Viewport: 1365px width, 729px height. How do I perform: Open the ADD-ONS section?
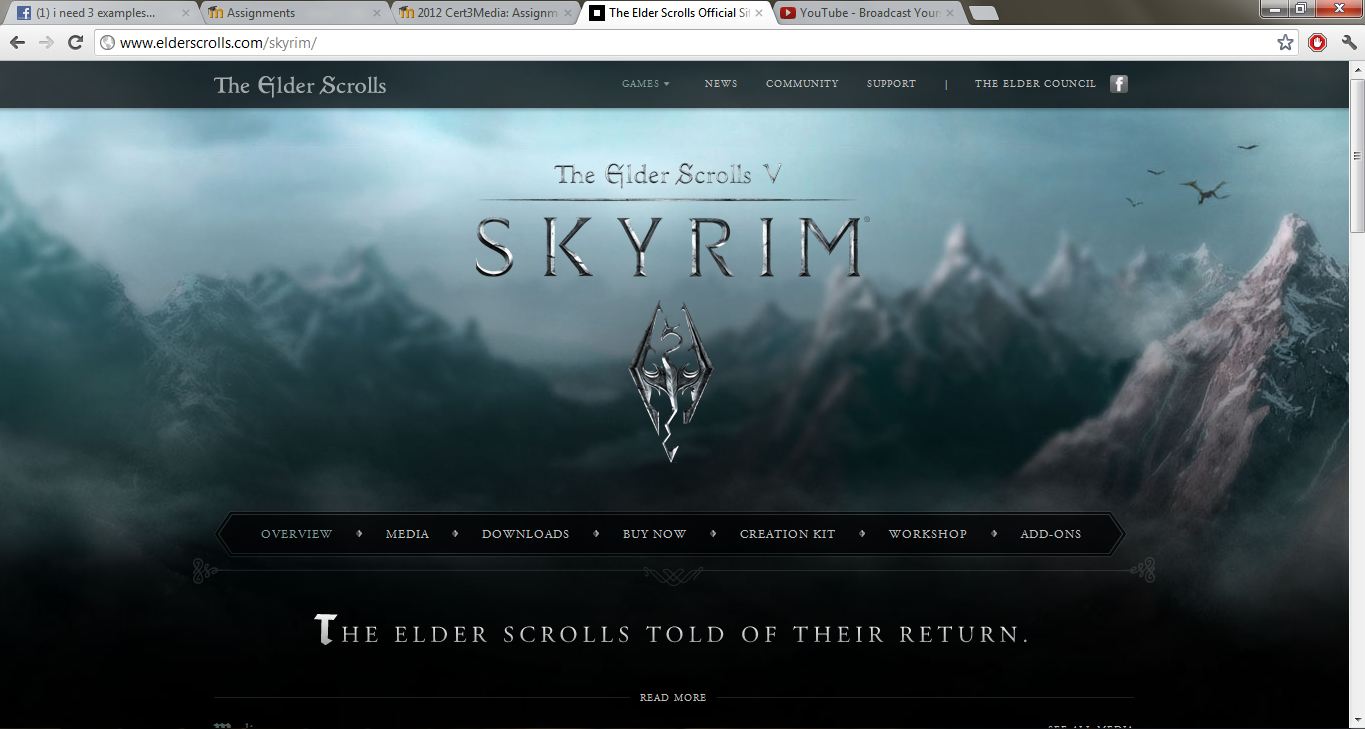click(1050, 534)
